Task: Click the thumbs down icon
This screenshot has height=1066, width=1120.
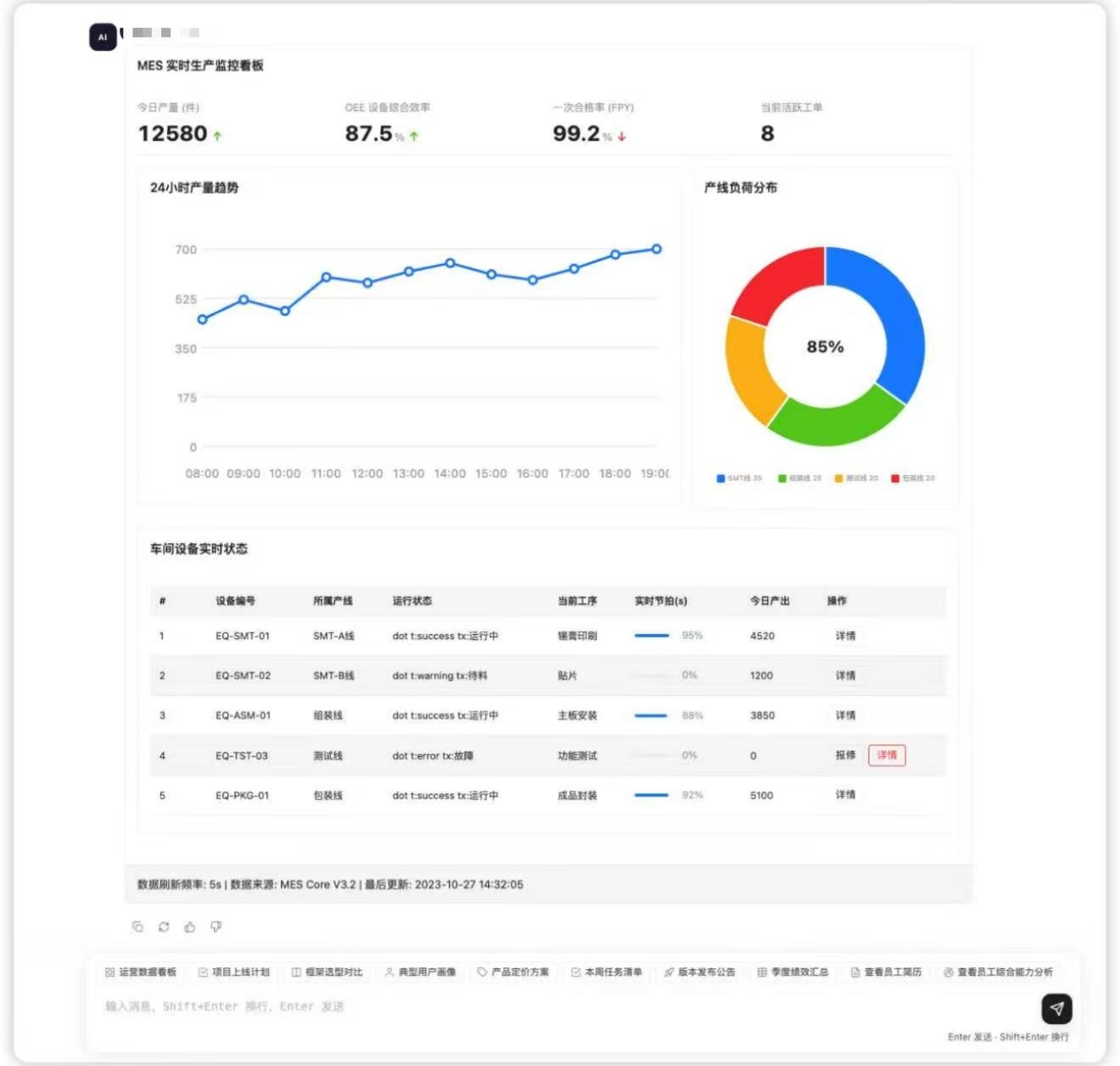Action: click(x=216, y=927)
